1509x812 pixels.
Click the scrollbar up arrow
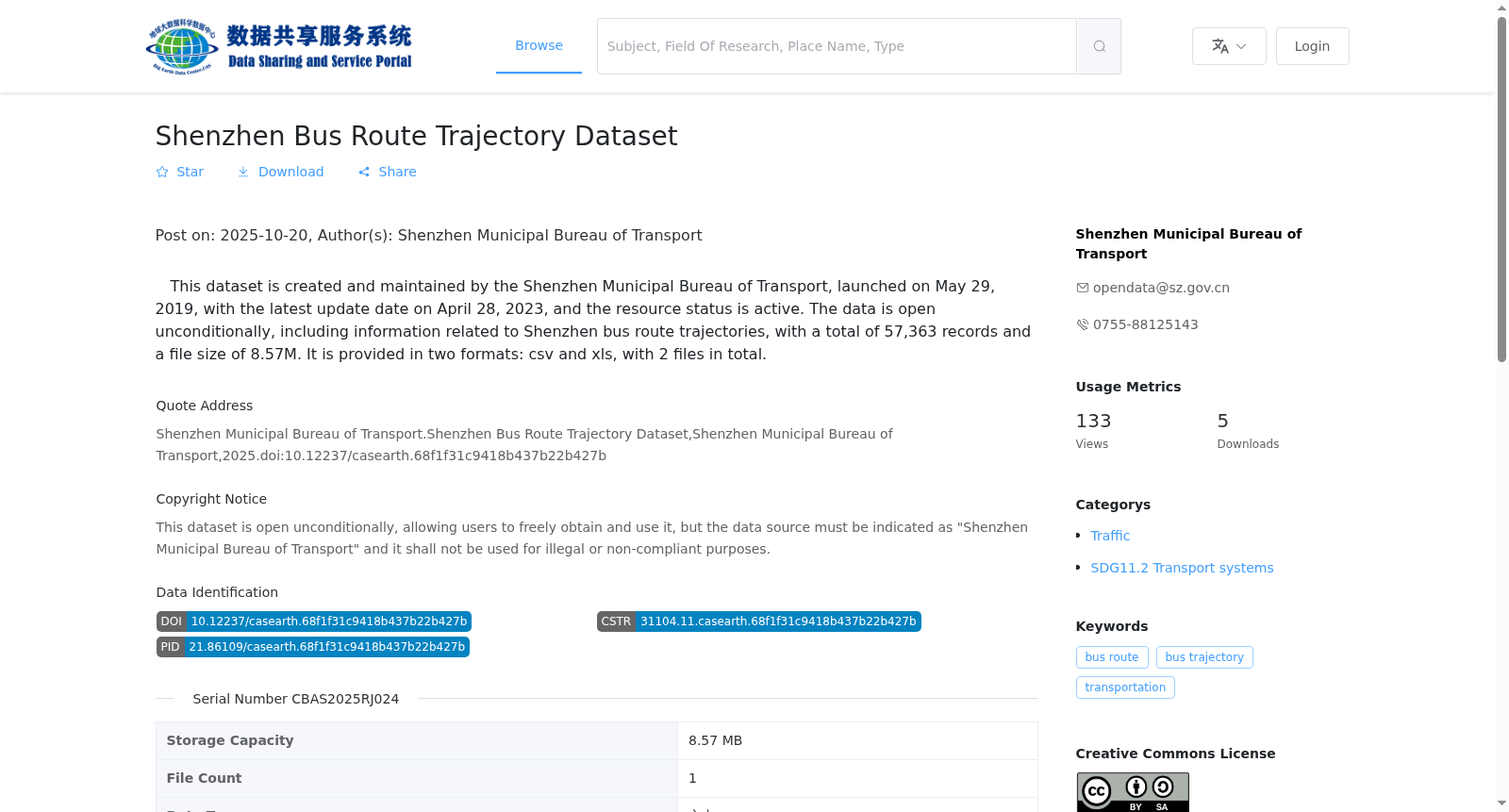(1501, 8)
